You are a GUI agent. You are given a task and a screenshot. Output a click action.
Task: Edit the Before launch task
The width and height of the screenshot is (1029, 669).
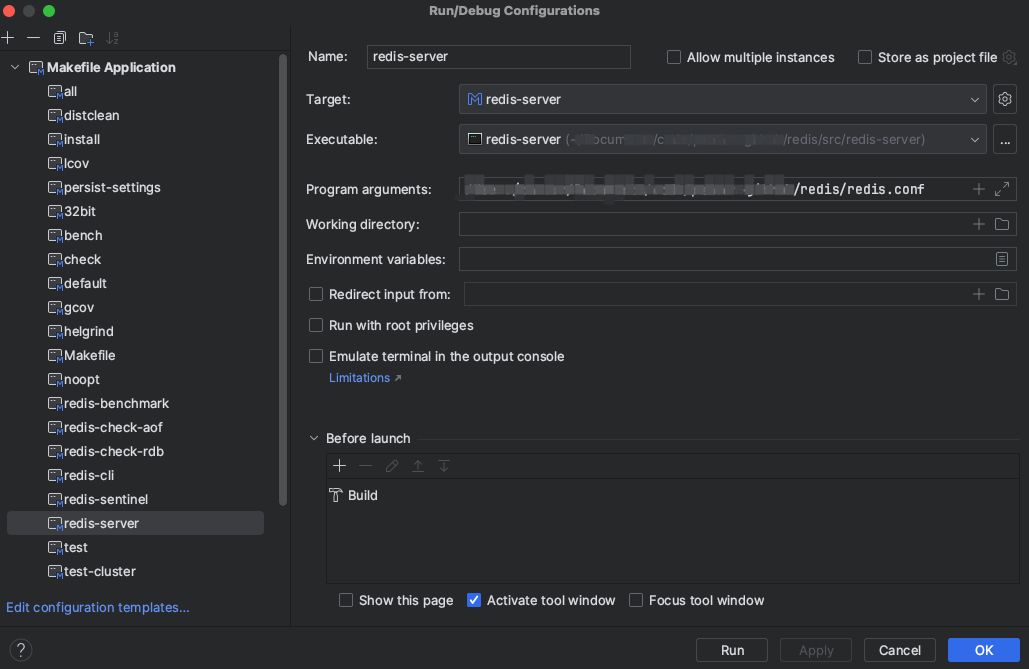click(392, 466)
